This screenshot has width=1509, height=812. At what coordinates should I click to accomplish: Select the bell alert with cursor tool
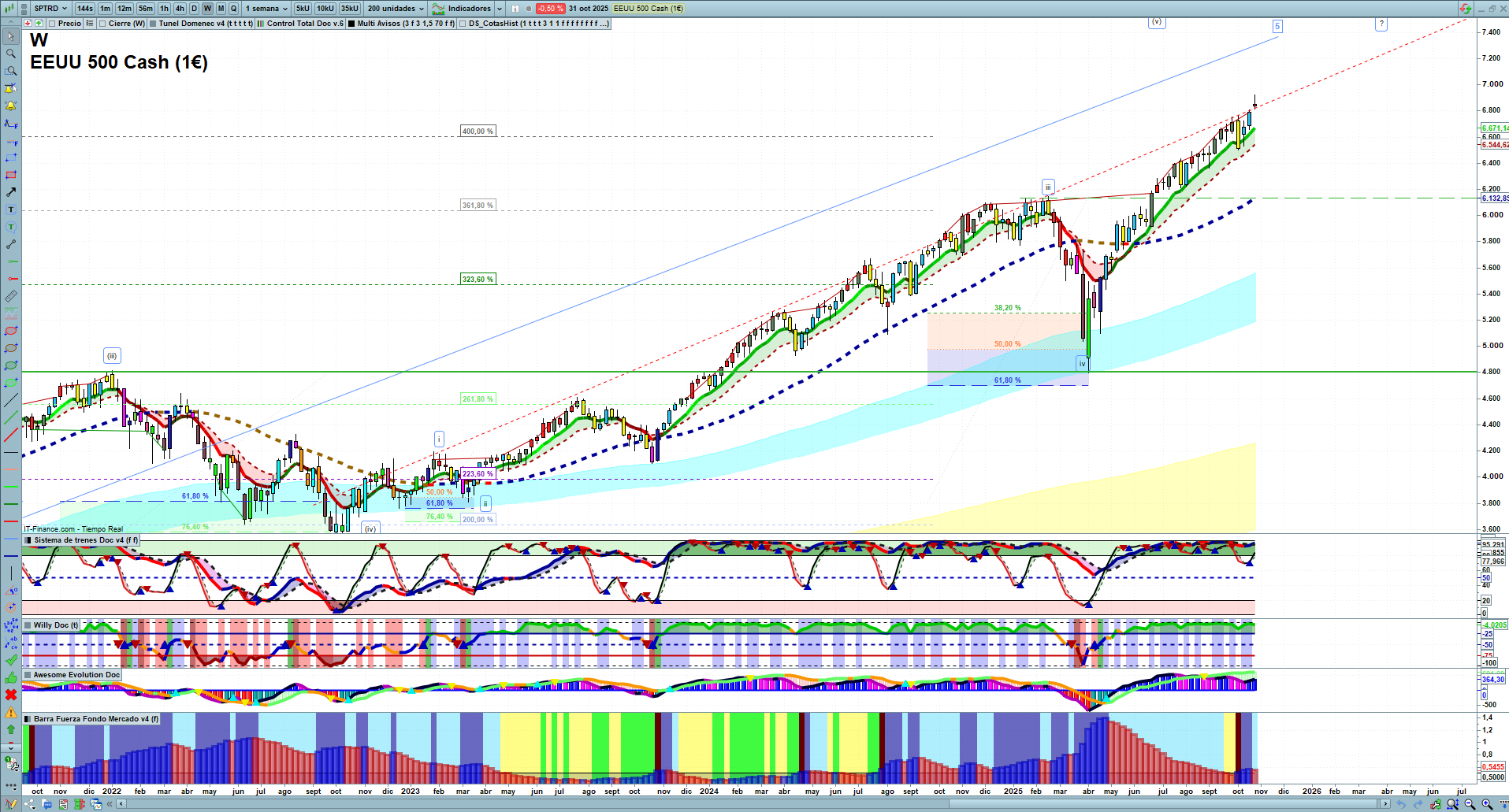[10, 88]
